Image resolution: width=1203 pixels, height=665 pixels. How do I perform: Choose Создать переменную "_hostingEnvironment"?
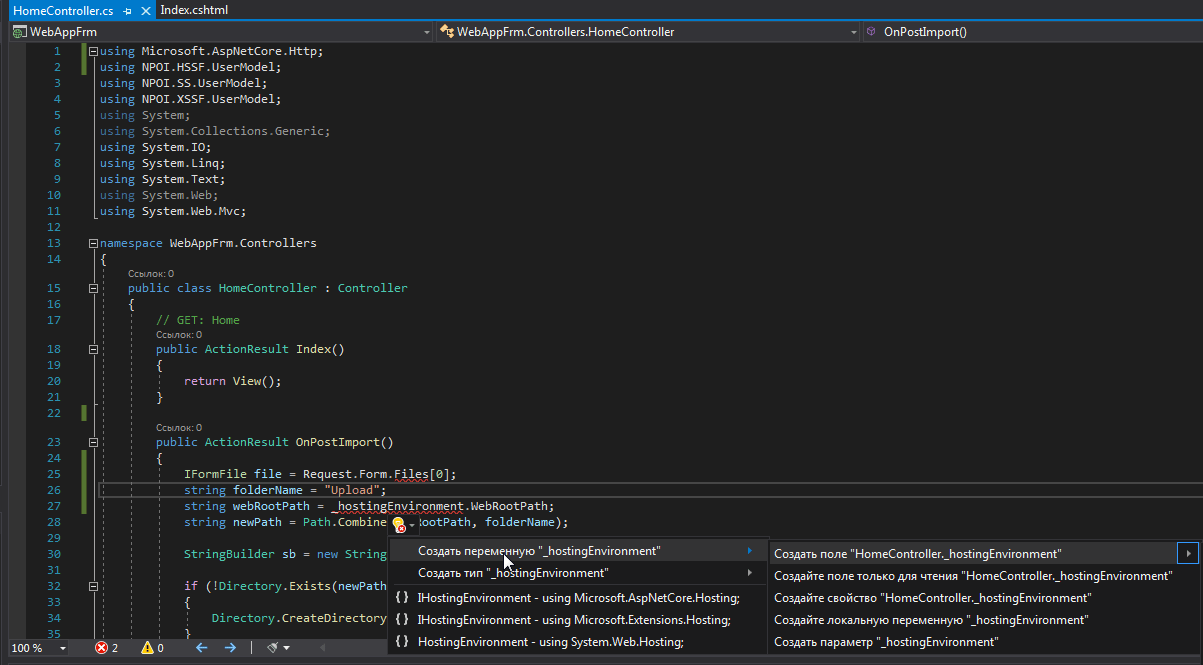pos(577,551)
